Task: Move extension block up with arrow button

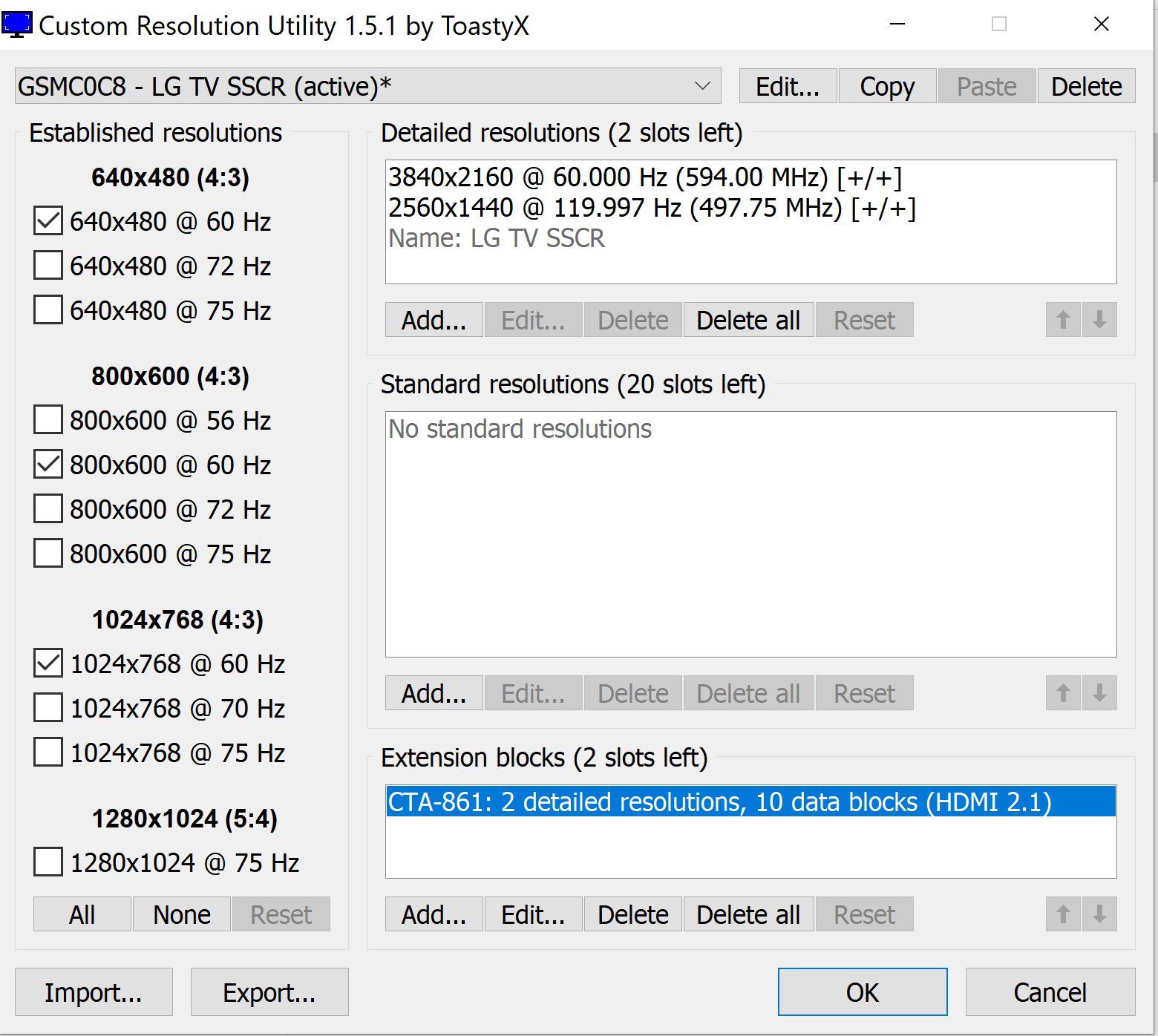Action: coord(1063,914)
